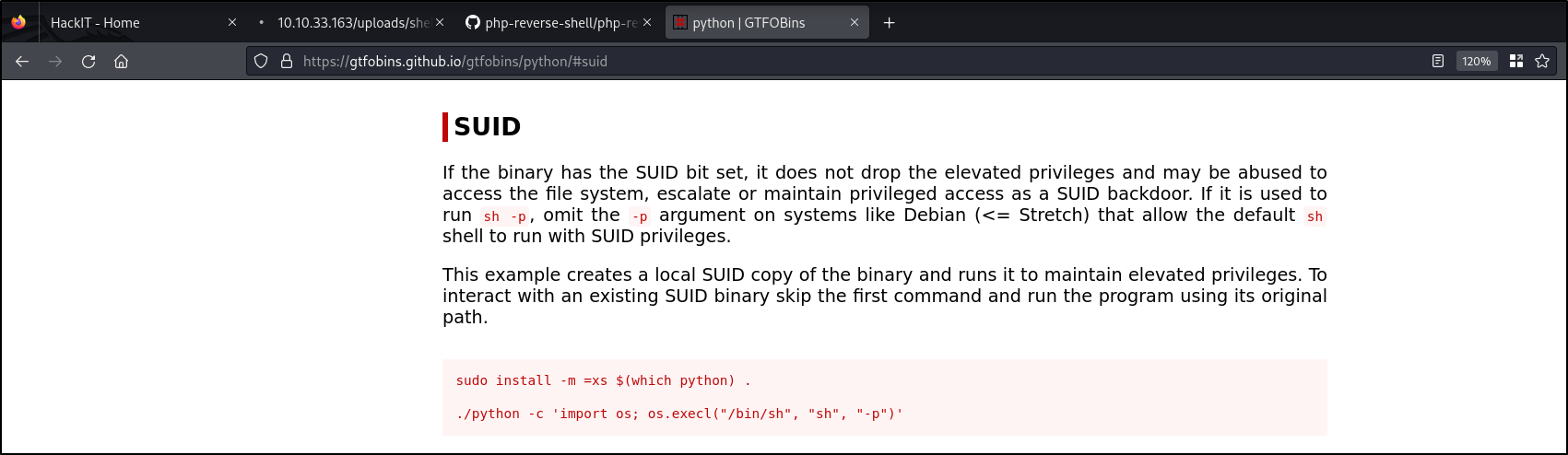This screenshot has width=1568, height=455.
Task: Show site security info via padlock
Action: pyautogui.click(x=286, y=62)
